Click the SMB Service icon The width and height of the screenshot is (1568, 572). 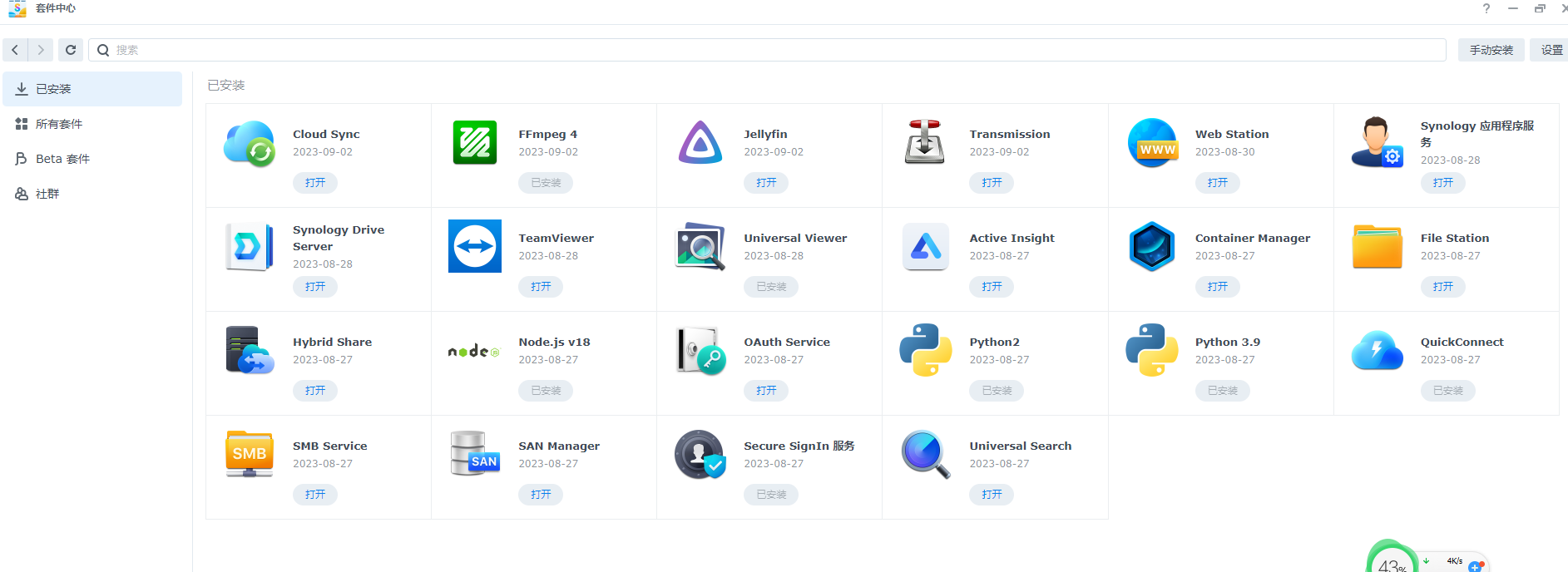pyautogui.click(x=250, y=454)
